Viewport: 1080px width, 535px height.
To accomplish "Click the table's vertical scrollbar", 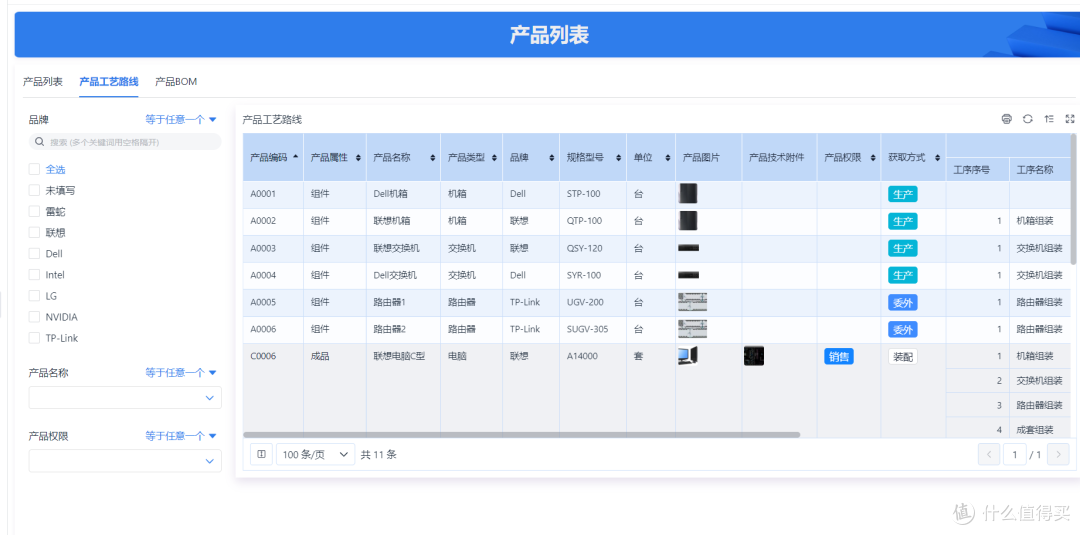I will [1073, 198].
